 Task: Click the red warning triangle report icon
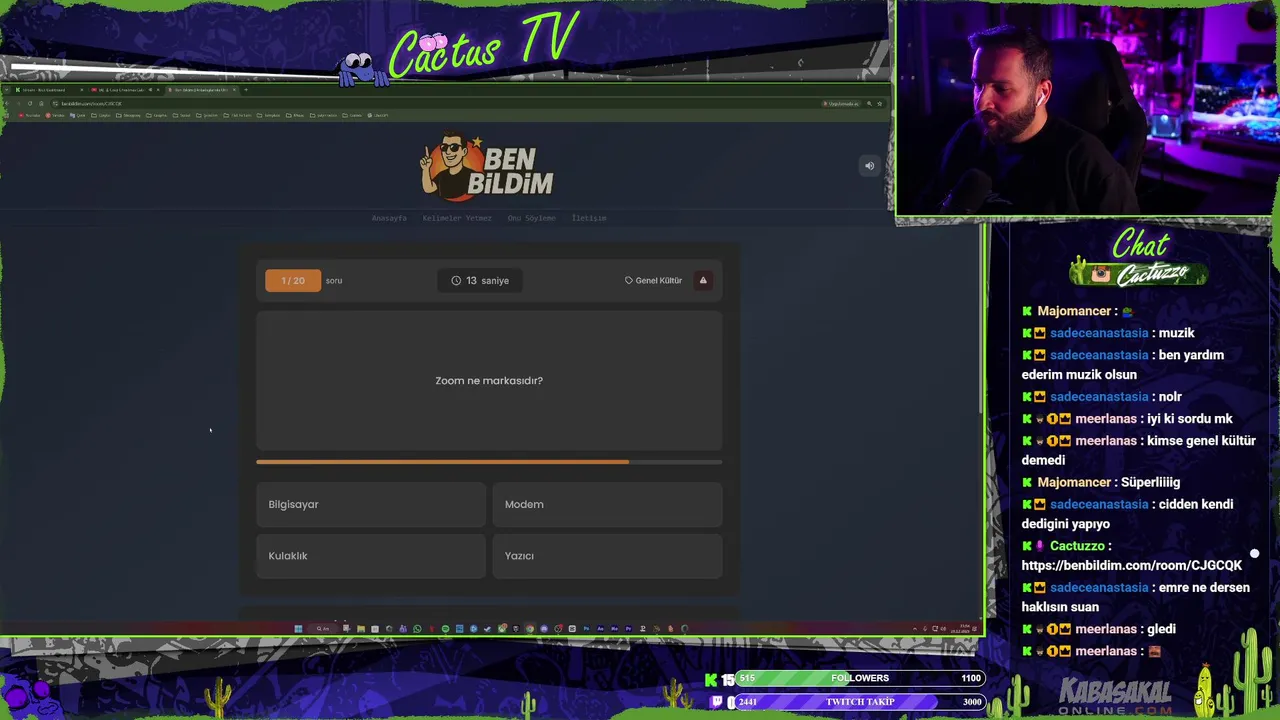[703, 280]
